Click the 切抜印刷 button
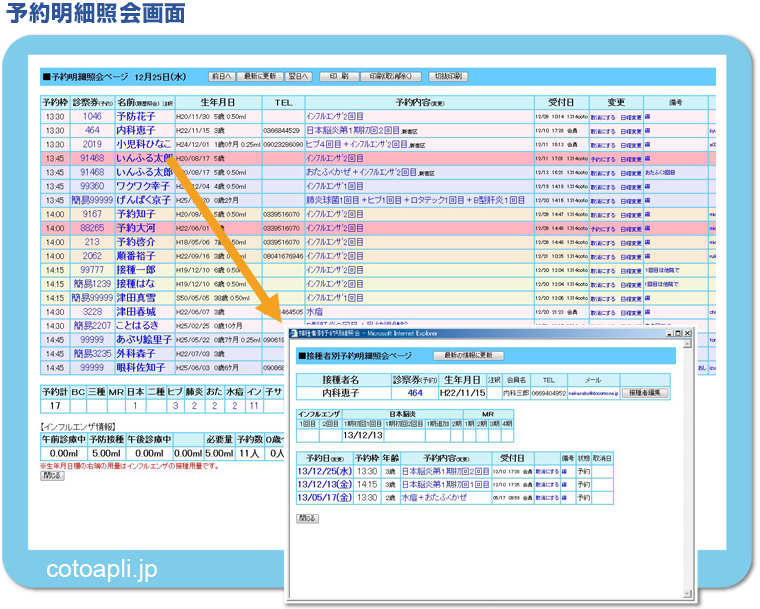Screen dimensions: 760x609 pyautogui.click(x=448, y=77)
